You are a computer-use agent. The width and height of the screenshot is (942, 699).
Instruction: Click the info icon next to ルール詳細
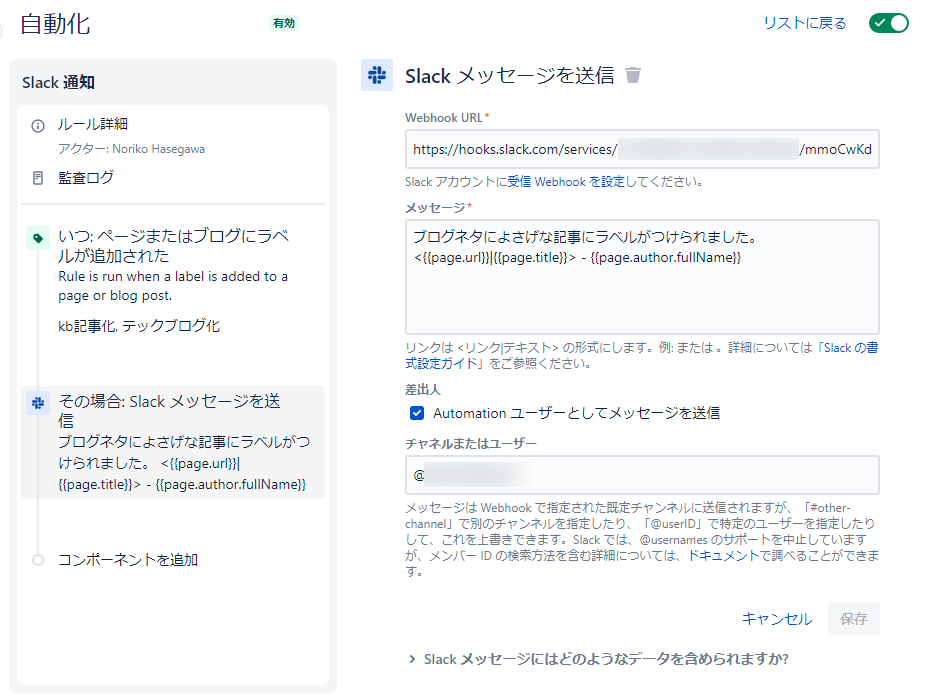(x=38, y=126)
